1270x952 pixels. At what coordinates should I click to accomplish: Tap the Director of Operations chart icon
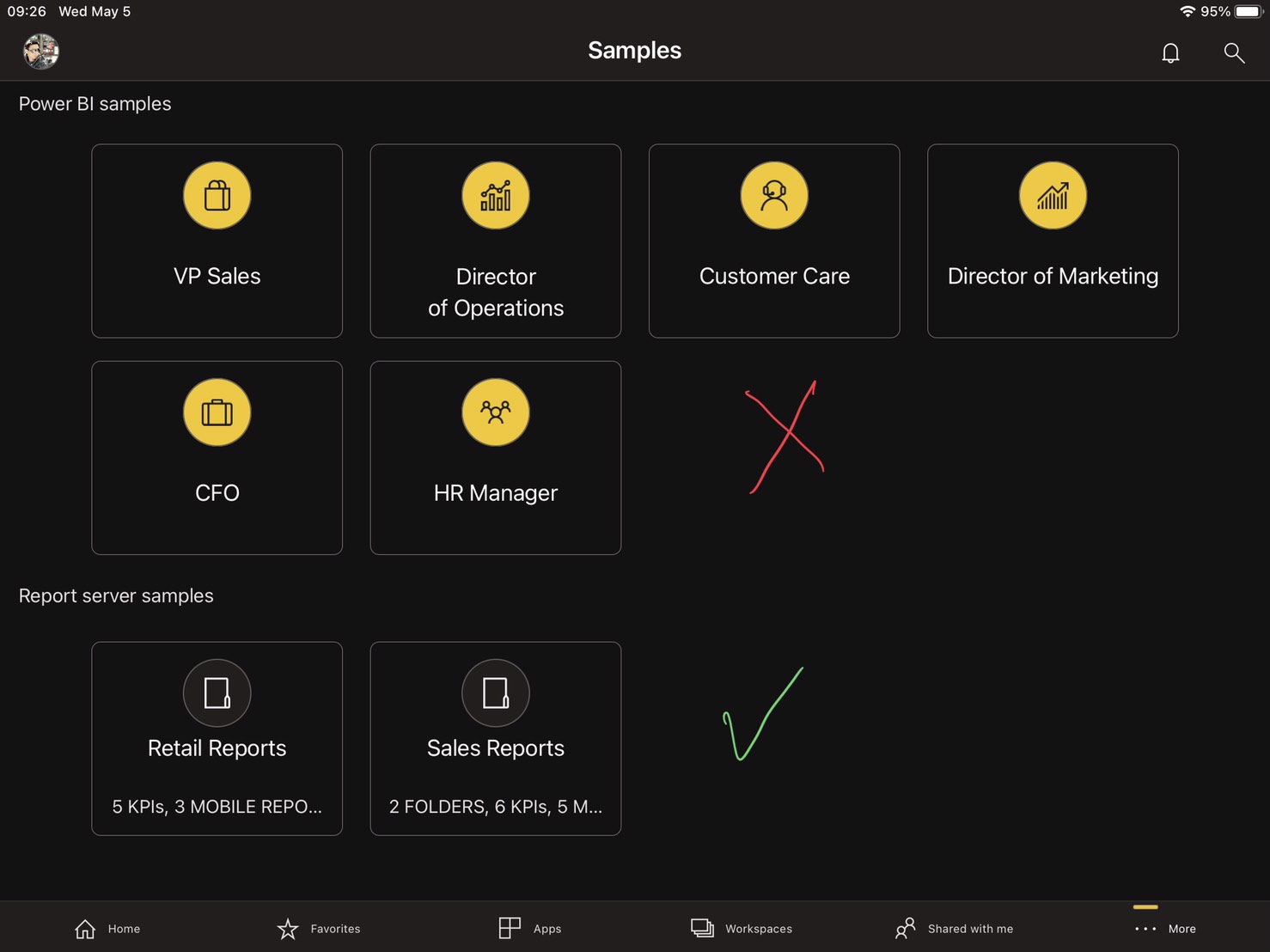click(x=496, y=196)
